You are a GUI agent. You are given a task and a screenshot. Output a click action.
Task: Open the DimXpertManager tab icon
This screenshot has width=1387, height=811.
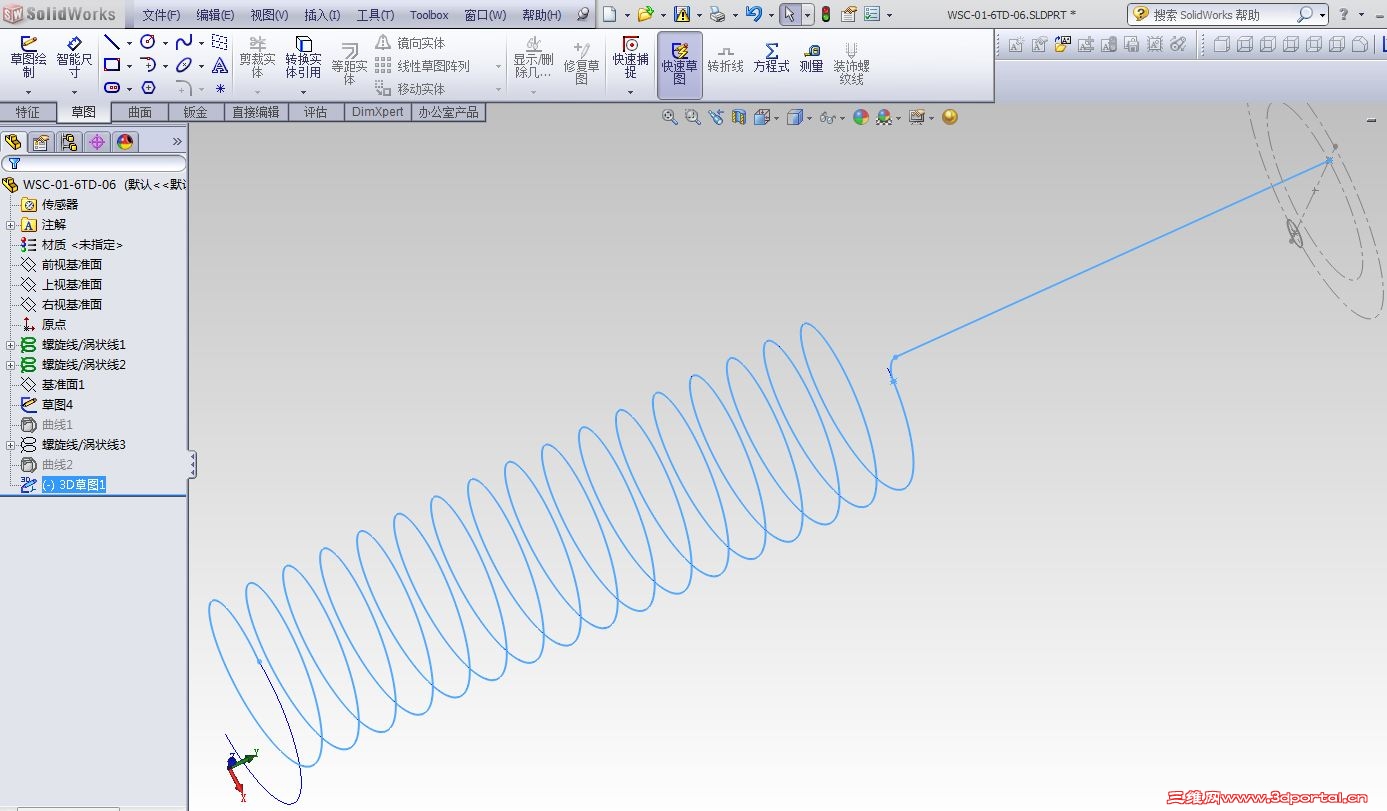(x=96, y=142)
